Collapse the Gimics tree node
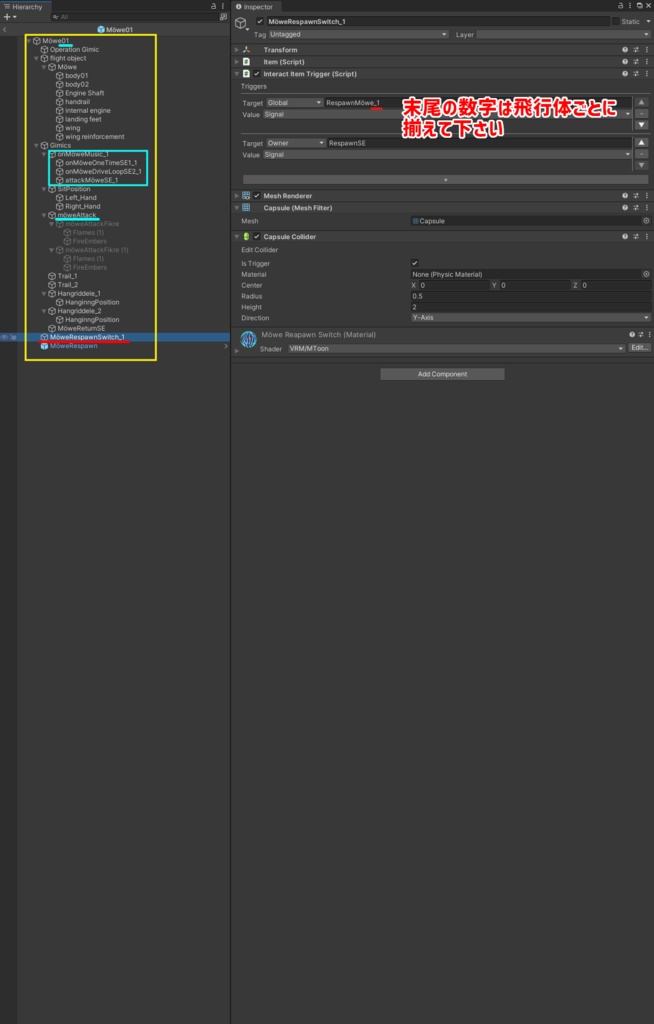This screenshot has height=1024, width=654. click(x=37, y=146)
